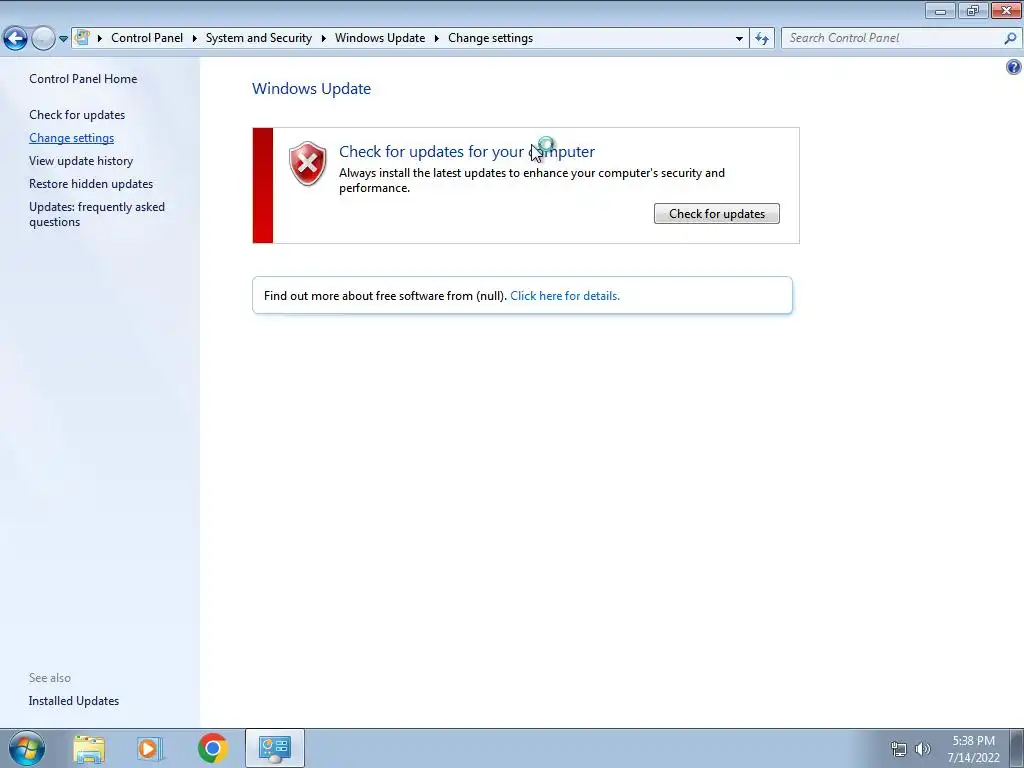The height and width of the screenshot is (768, 1024).
Task: Click the Forward navigation arrow
Action: pyautogui.click(x=43, y=39)
